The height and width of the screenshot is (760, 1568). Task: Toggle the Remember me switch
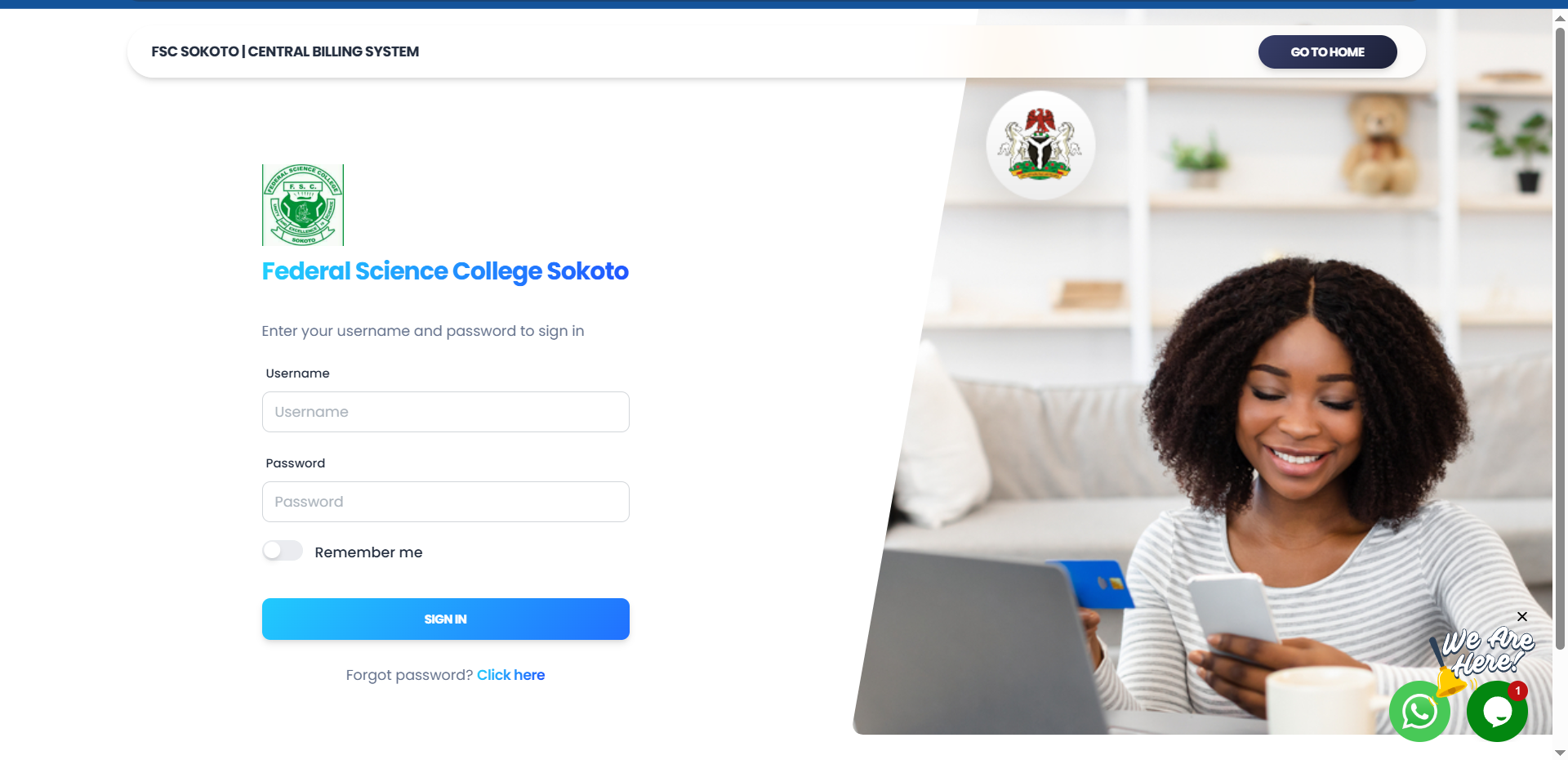283,551
